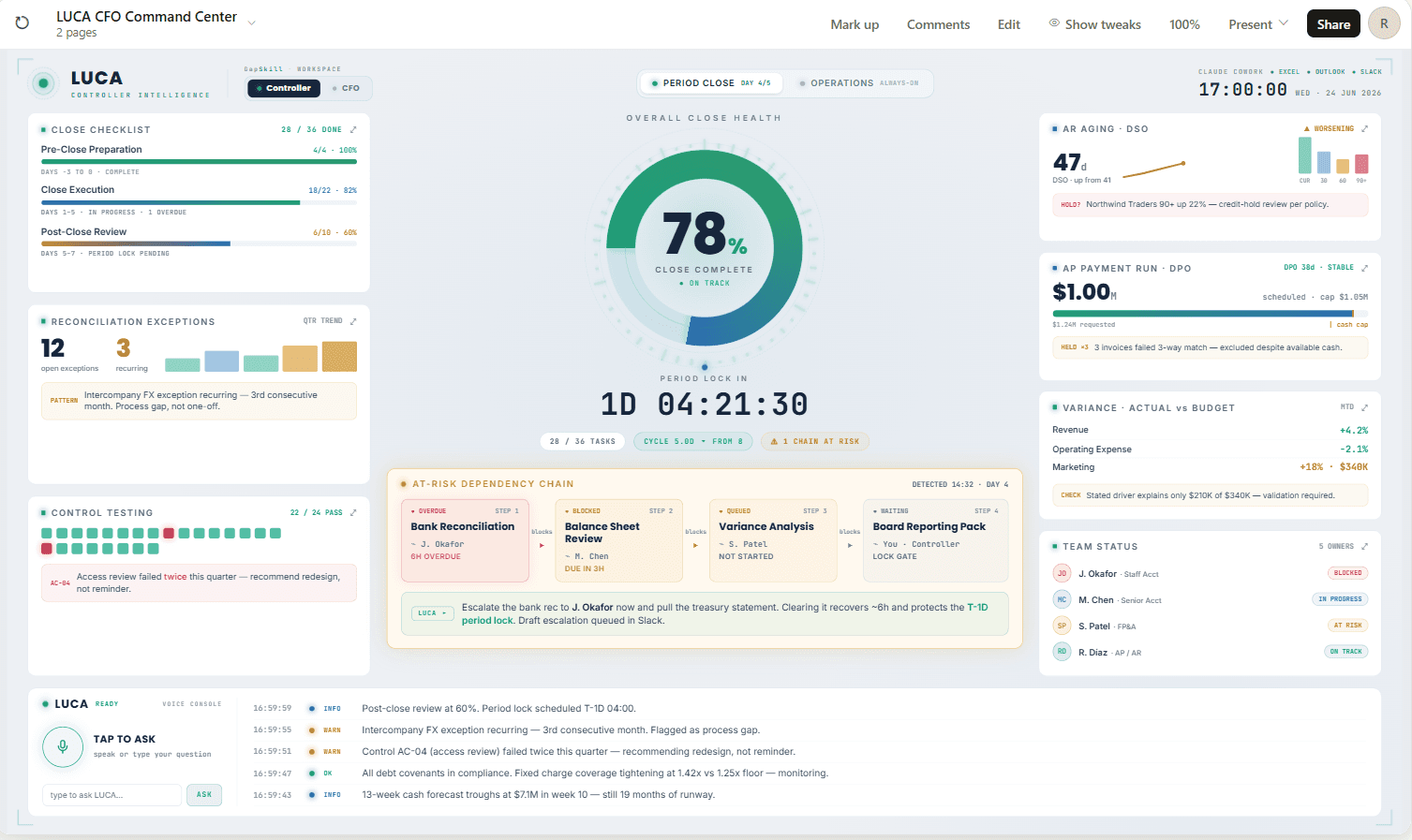This screenshot has width=1412, height=840.
Task: Expand the Variance Actual vs Budget panel
Action: point(1364,407)
